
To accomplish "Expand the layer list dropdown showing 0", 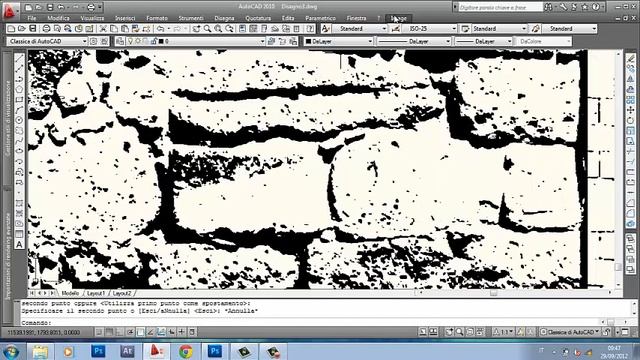I will point(262,41).
